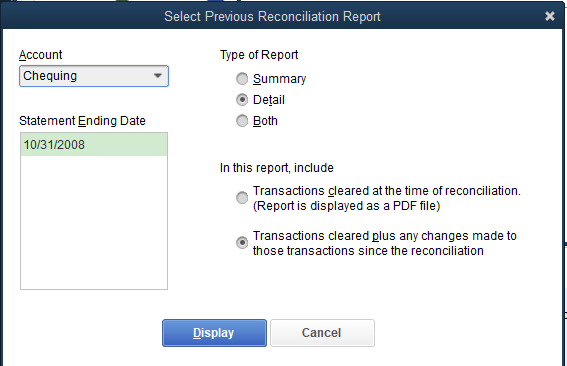
Task: Choose the Detail report type radio button
Action: click(242, 100)
